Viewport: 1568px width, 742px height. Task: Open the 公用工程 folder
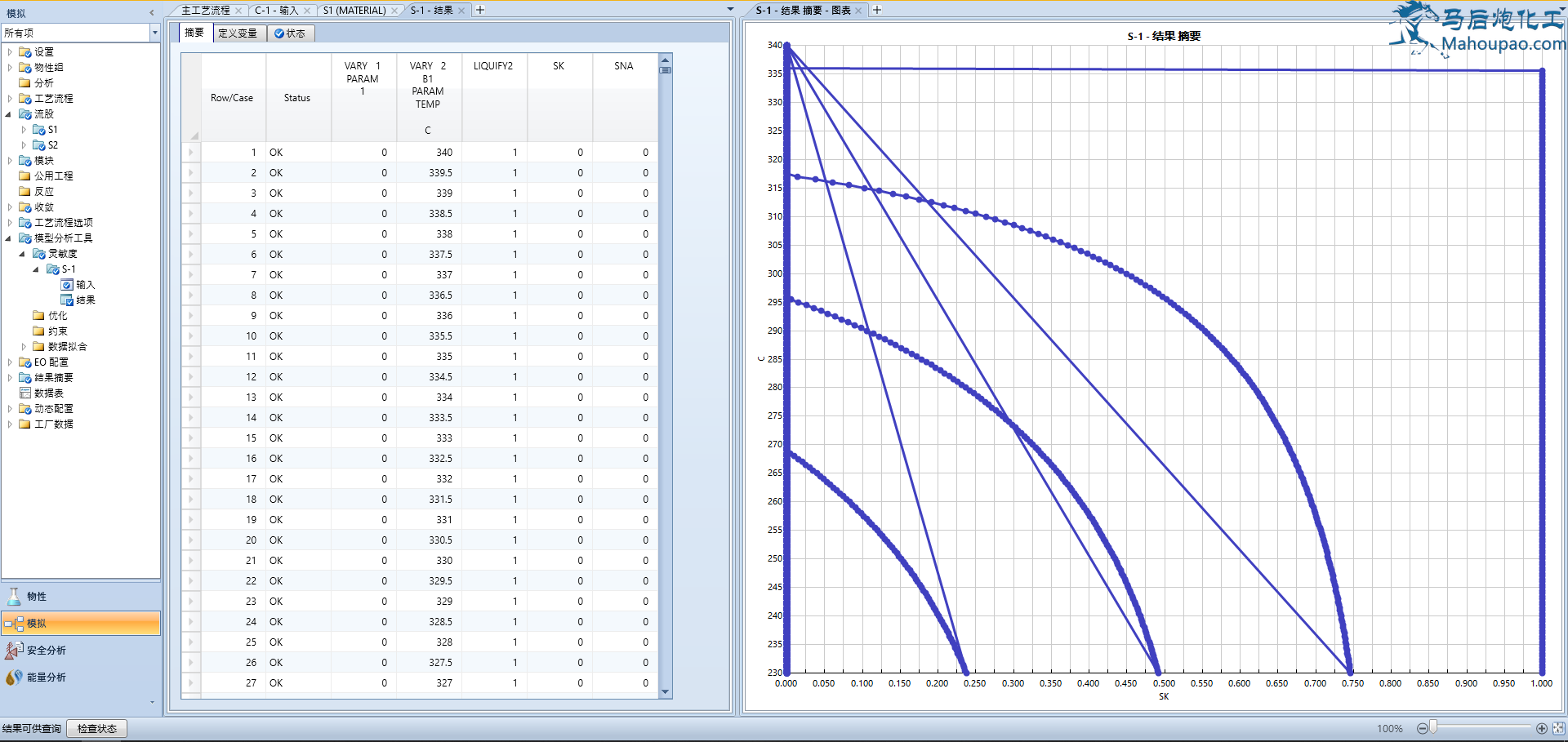[x=53, y=176]
